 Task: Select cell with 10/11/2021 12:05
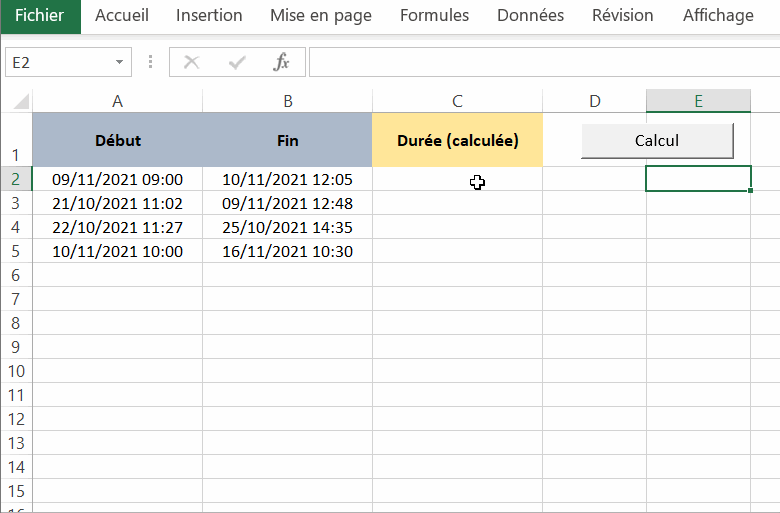tap(288, 179)
